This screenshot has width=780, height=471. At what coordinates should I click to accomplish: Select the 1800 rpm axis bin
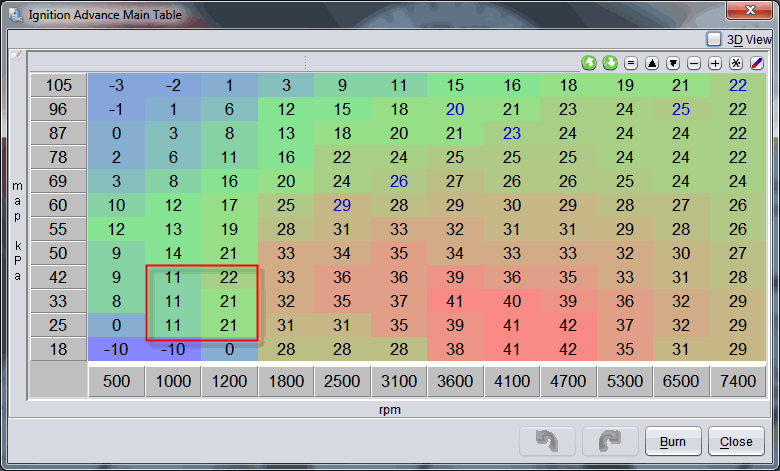286,381
